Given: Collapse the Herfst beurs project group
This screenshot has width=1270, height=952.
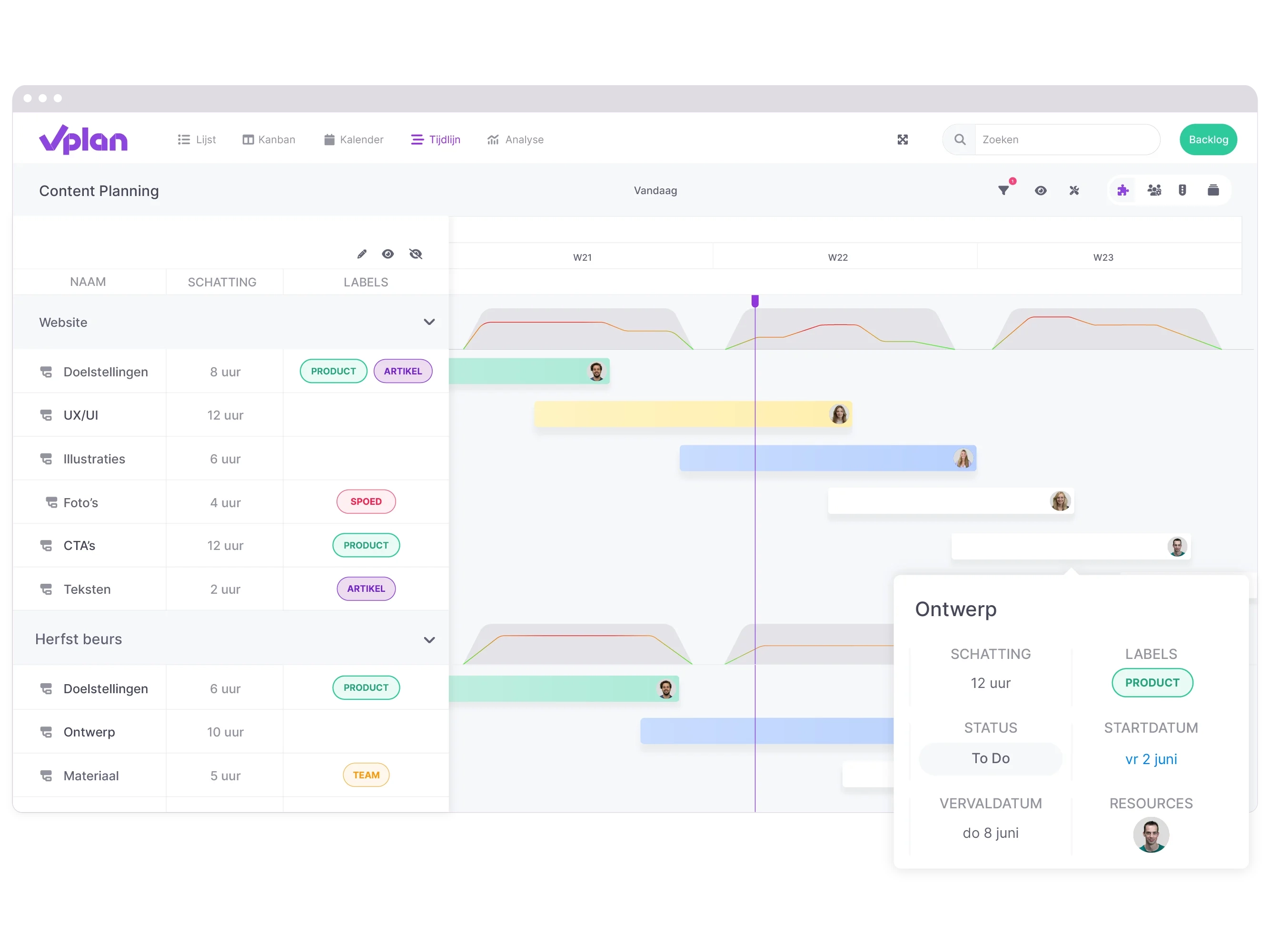Looking at the screenshot, I should click(430, 639).
